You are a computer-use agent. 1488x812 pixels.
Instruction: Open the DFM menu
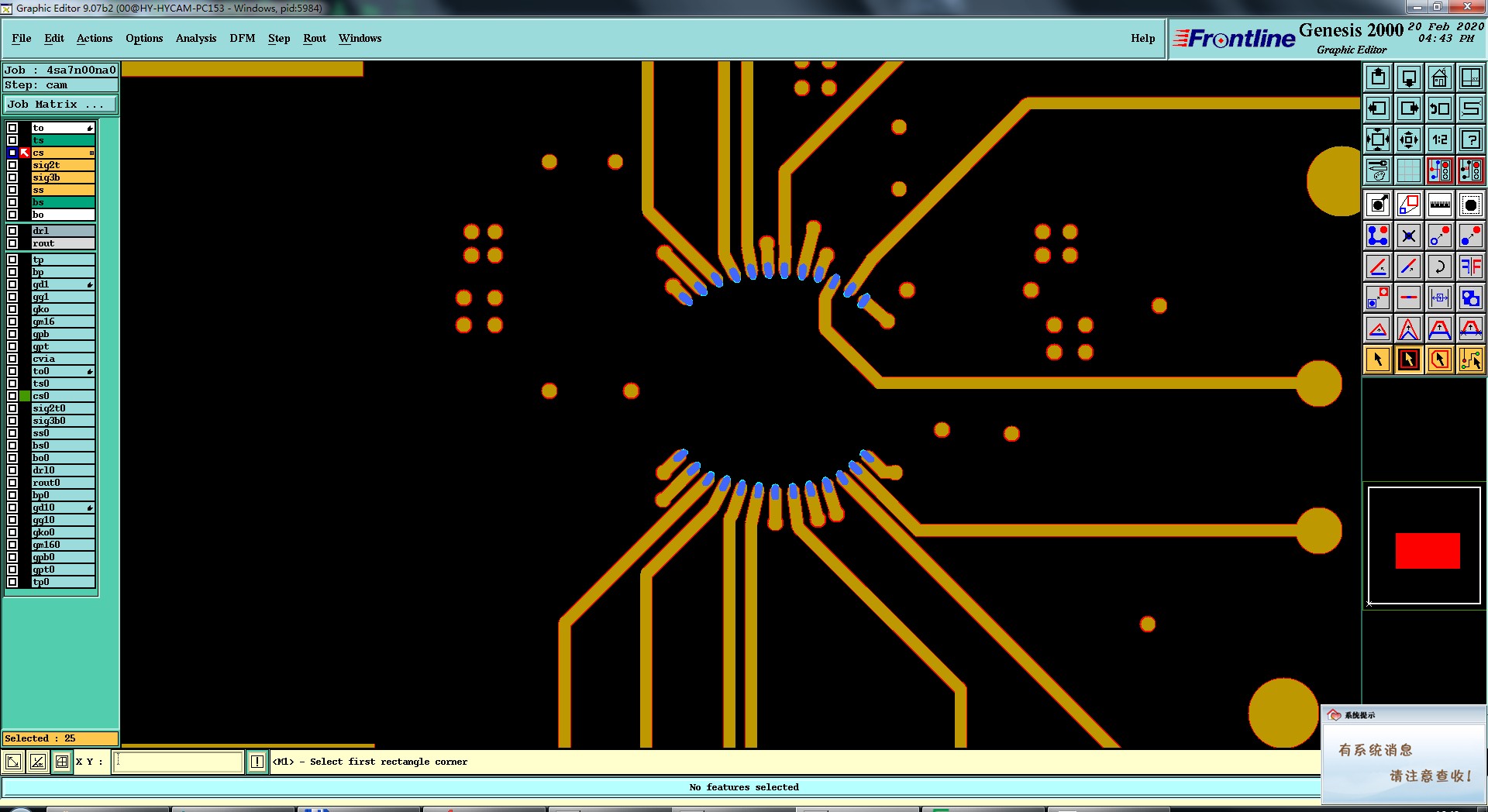(243, 38)
